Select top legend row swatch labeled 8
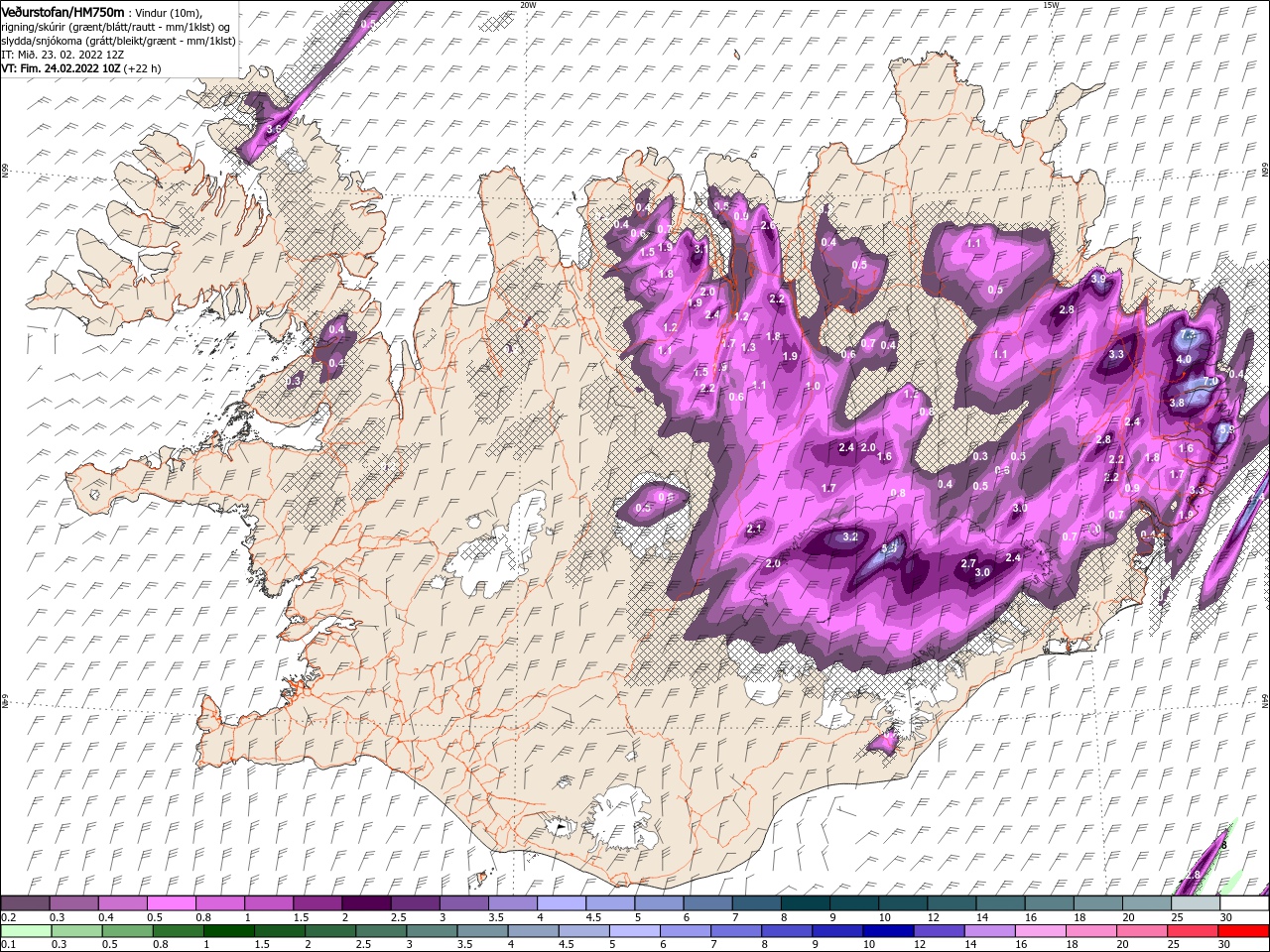The image size is (1270, 952). (806, 903)
